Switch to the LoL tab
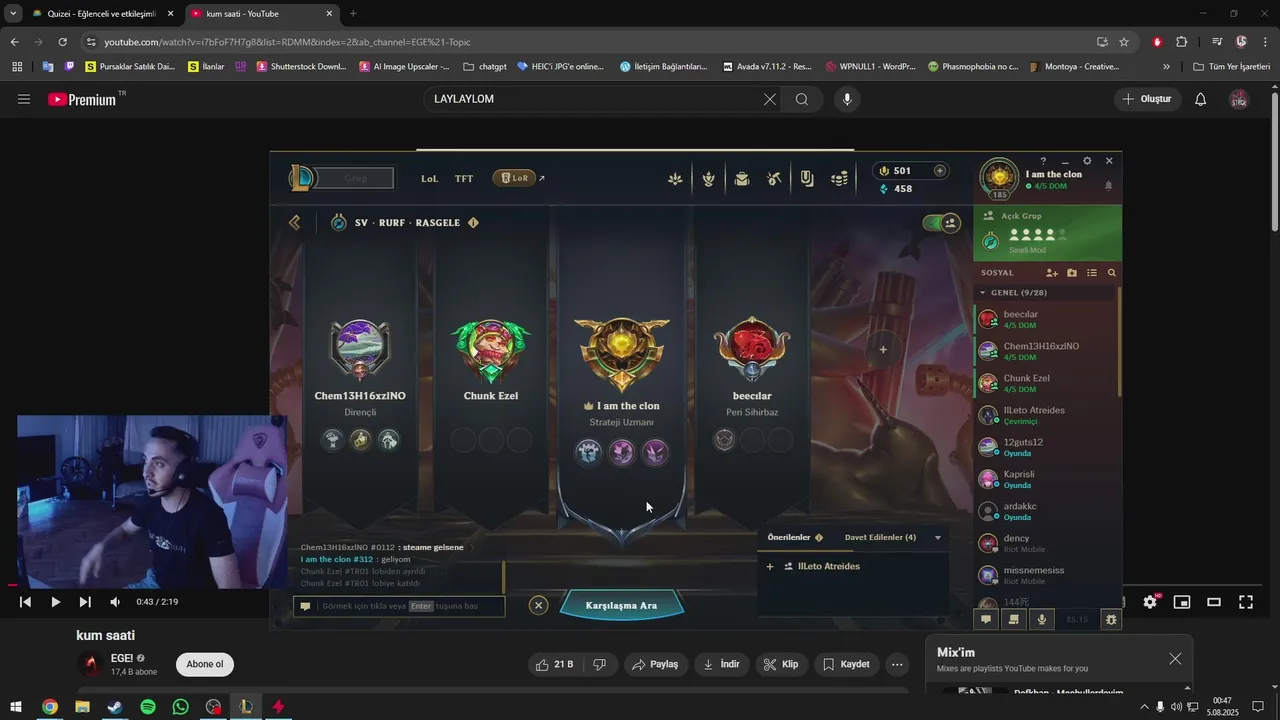Screen dimensions: 1280x720 429,179
